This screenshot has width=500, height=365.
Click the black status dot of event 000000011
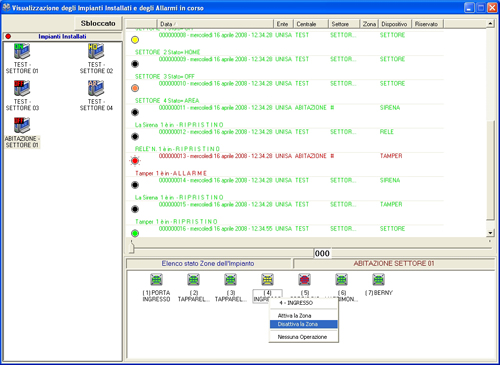coord(135,112)
